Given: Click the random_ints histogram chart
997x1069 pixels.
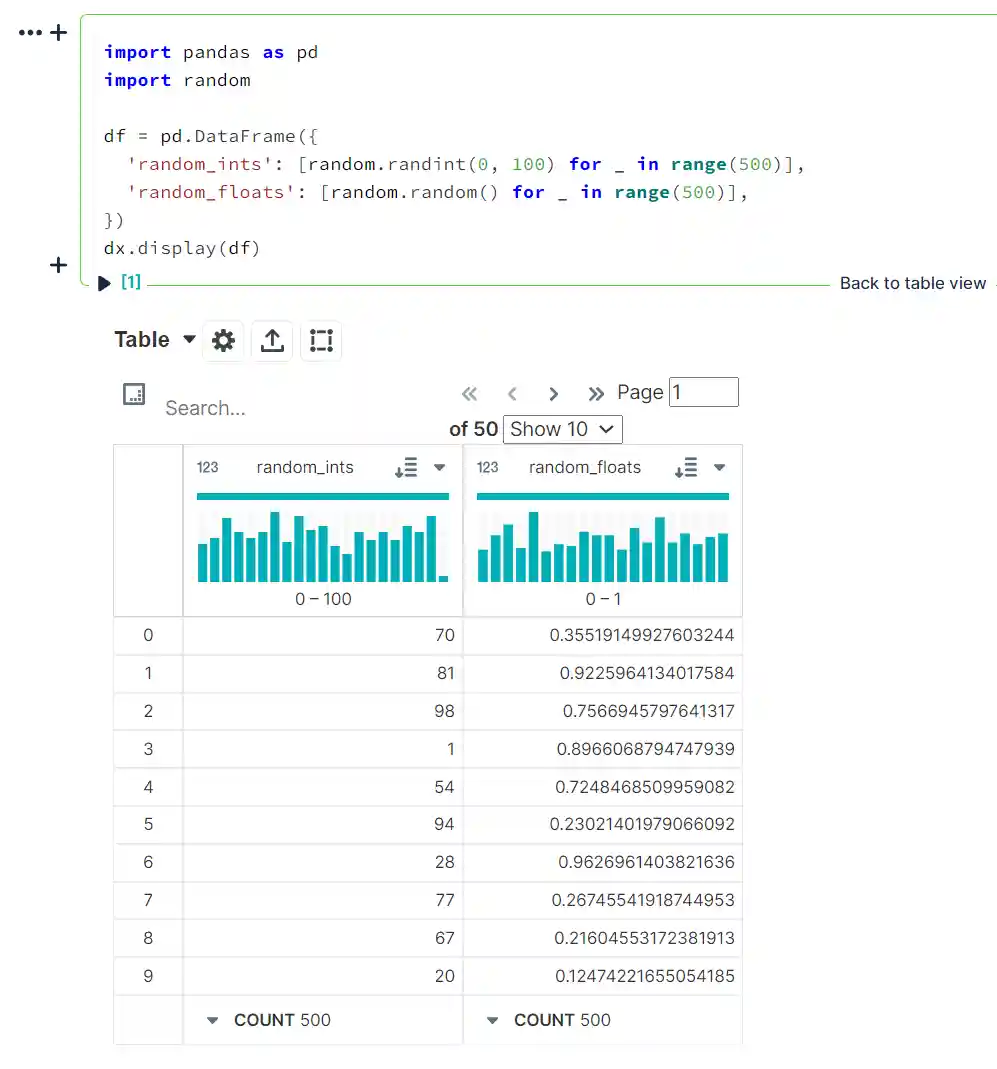Looking at the screenshot, I should pos(323,547).
